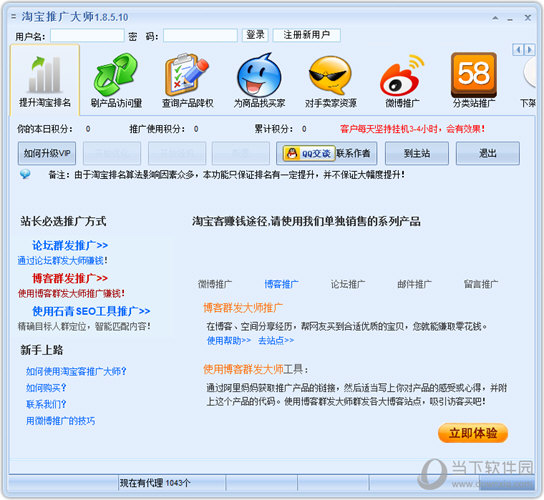The image size is (544, 500).
Task: Click the 推广使用积分 label
Action: tap(157, 129)
